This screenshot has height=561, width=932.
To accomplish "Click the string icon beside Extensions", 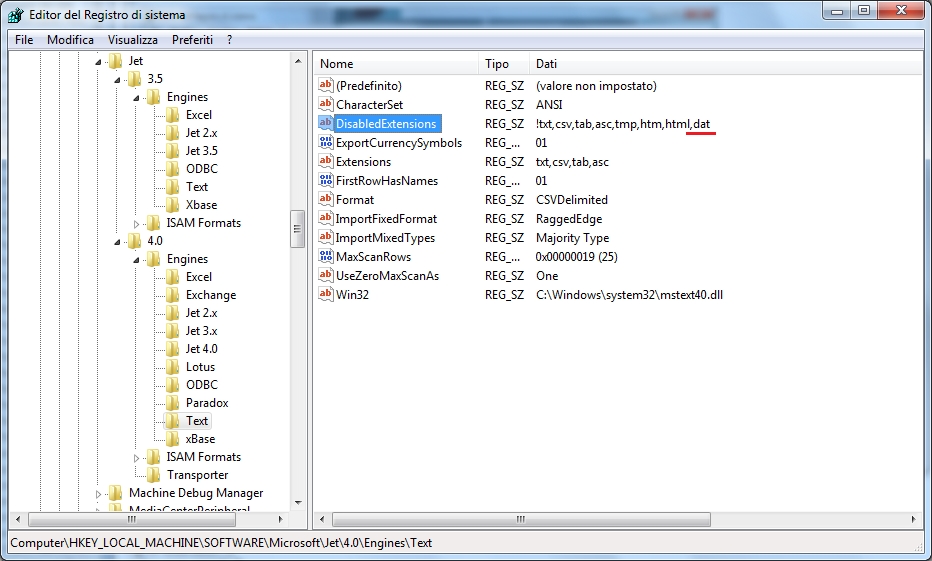I will tap(326, 161).
